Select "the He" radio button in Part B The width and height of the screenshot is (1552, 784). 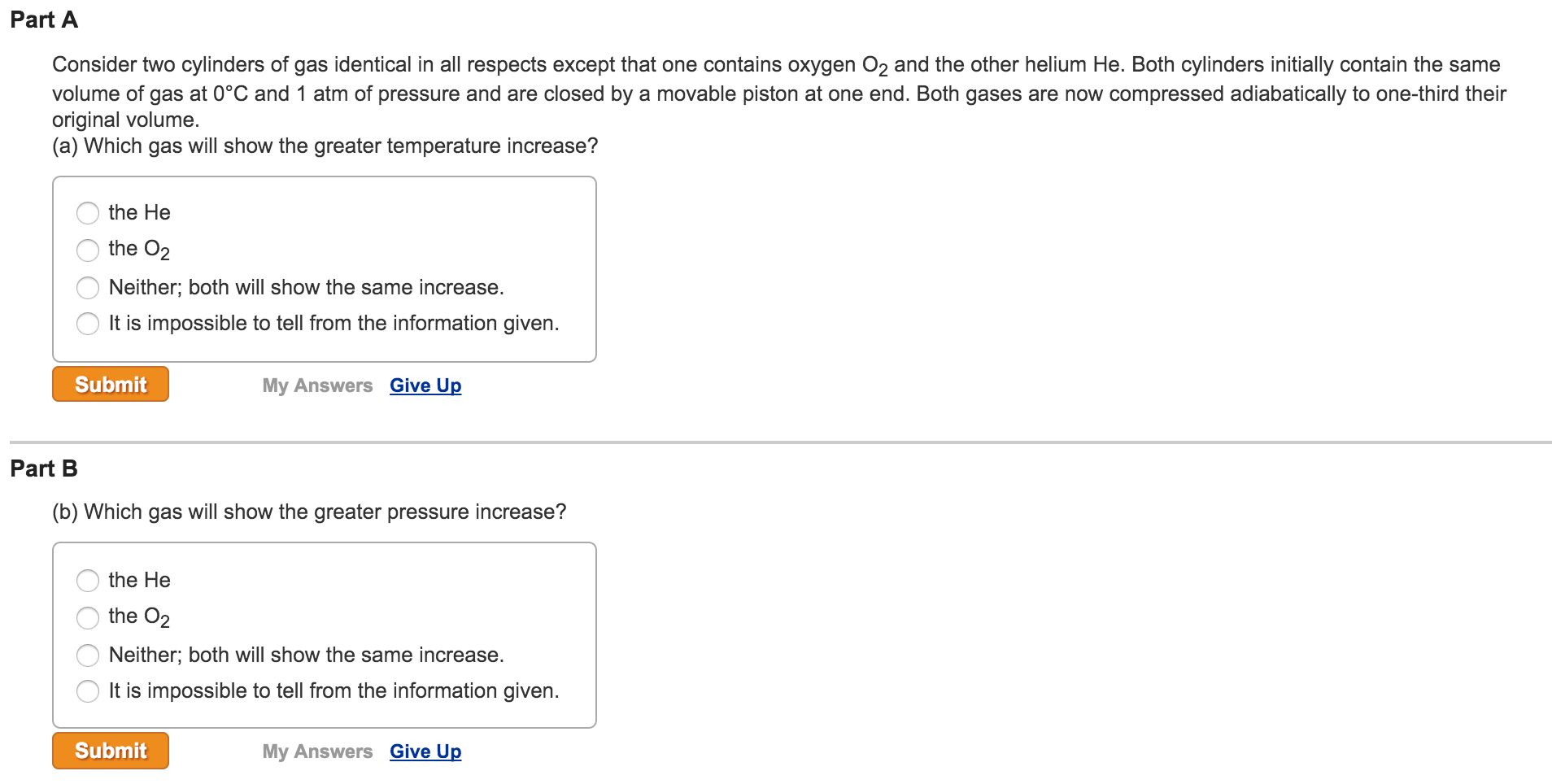point(88,581)
